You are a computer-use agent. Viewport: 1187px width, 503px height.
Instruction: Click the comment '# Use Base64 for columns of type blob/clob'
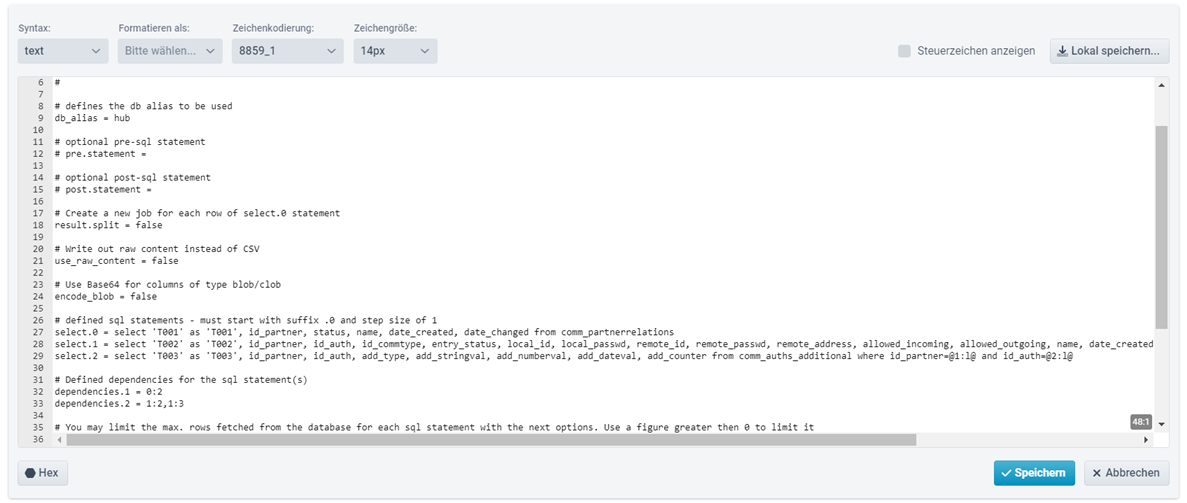(167, 285)
